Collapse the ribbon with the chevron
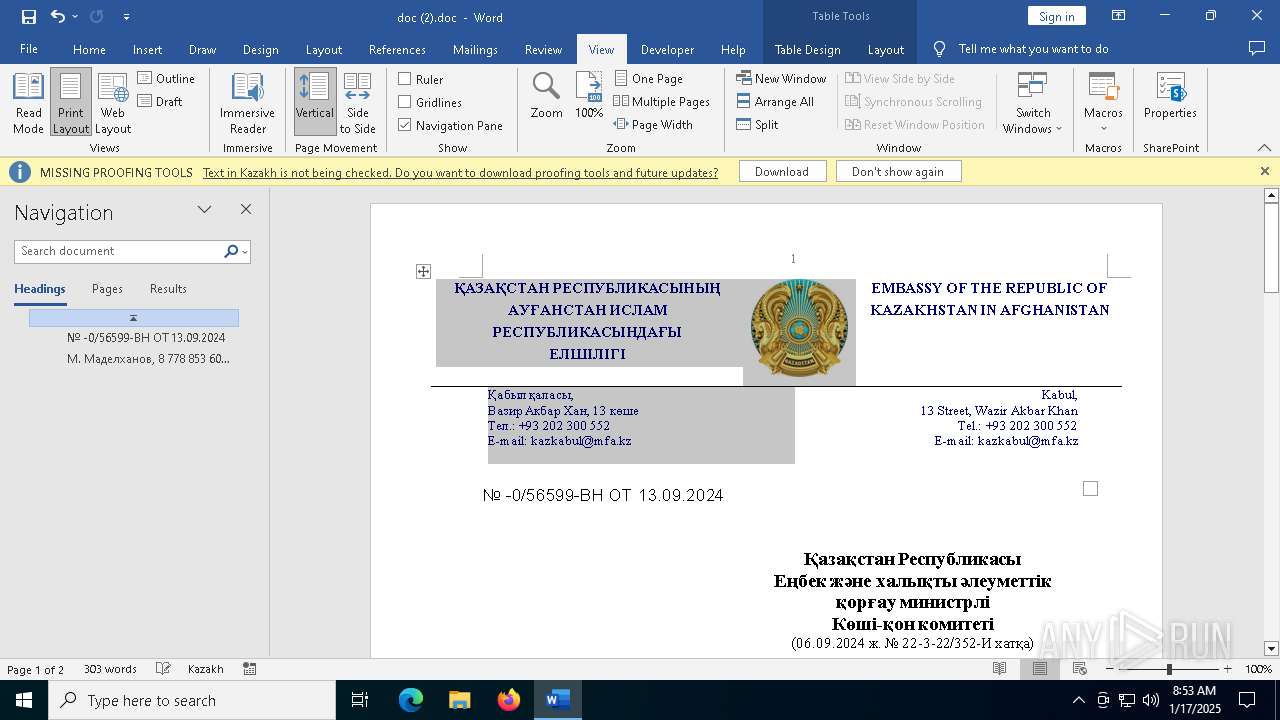 tap(1264, 147)
